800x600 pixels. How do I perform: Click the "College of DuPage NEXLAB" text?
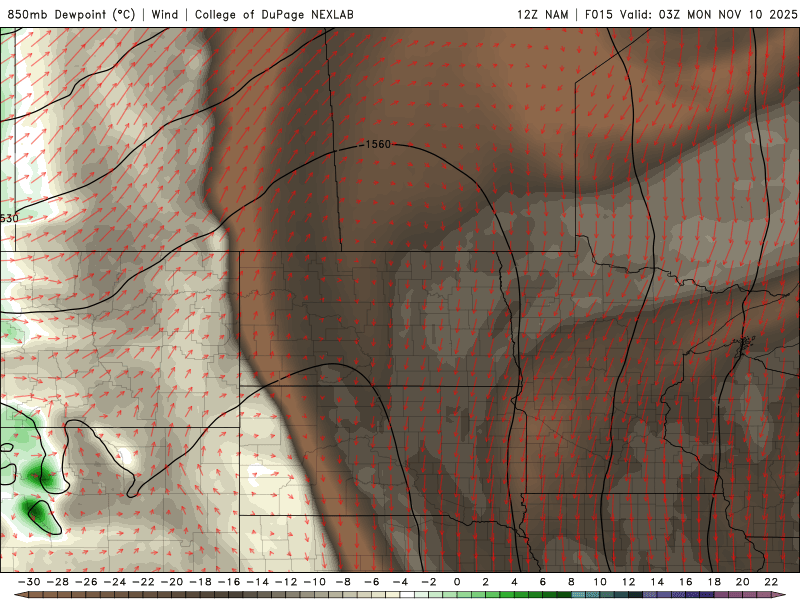(274, 14)
